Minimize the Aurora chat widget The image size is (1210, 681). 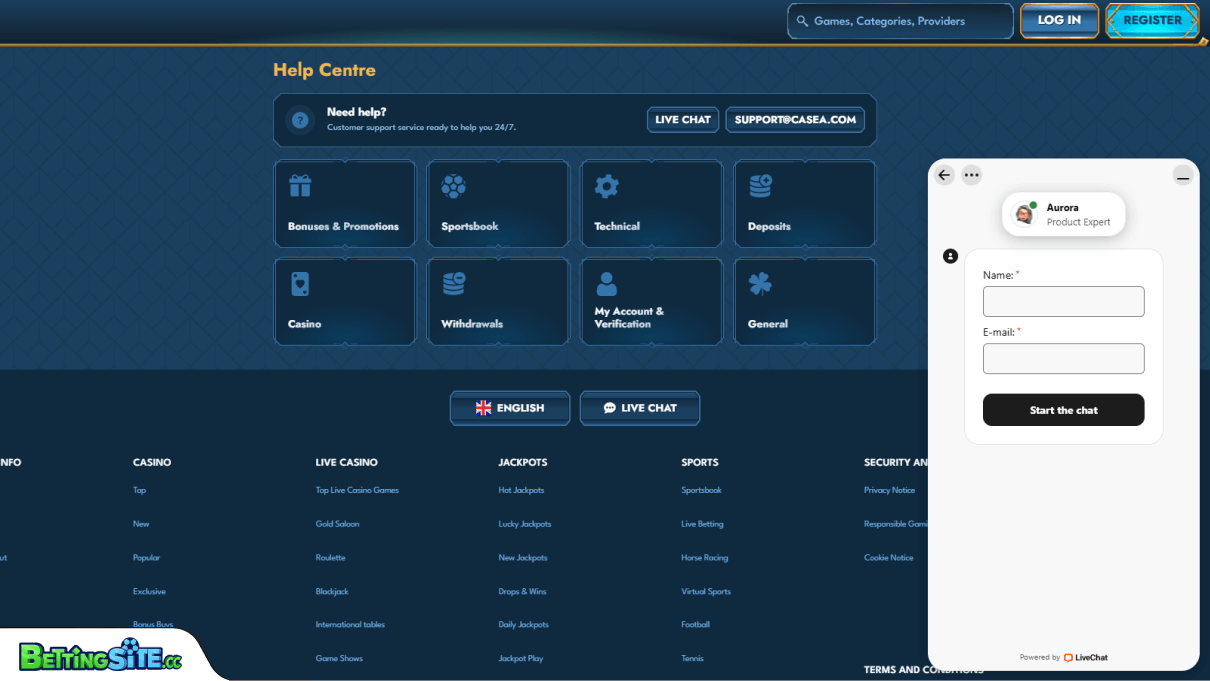1183,176
